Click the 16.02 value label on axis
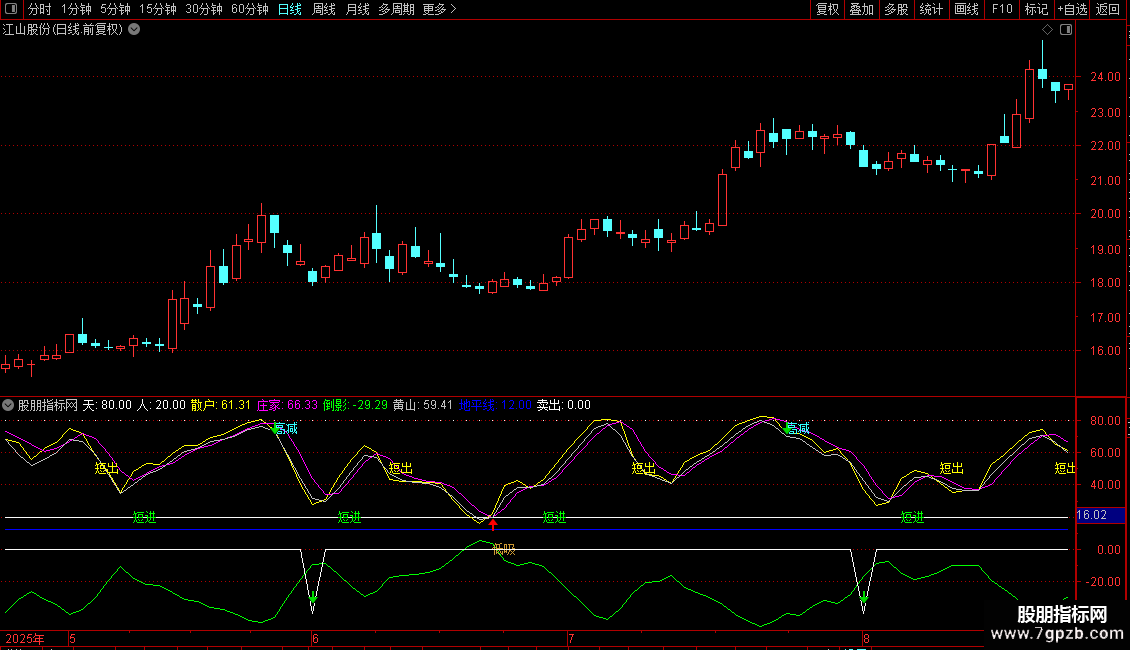This screenshot has height=650, width=1130. 1091,515
